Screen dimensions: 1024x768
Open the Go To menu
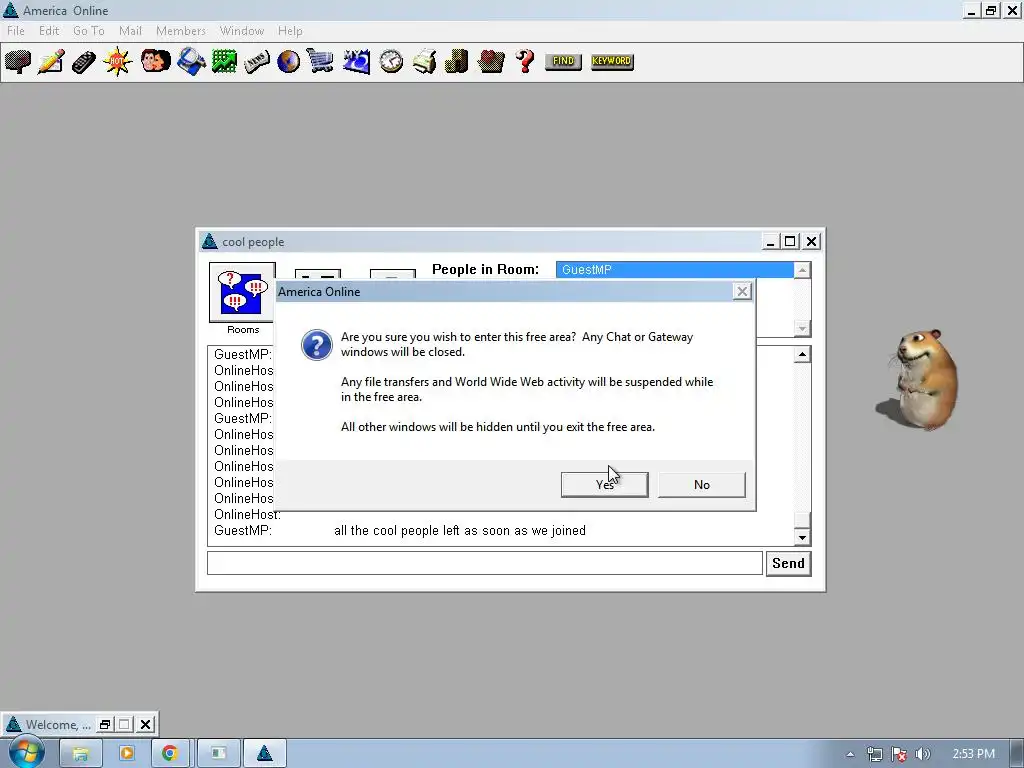click(88, 31)
